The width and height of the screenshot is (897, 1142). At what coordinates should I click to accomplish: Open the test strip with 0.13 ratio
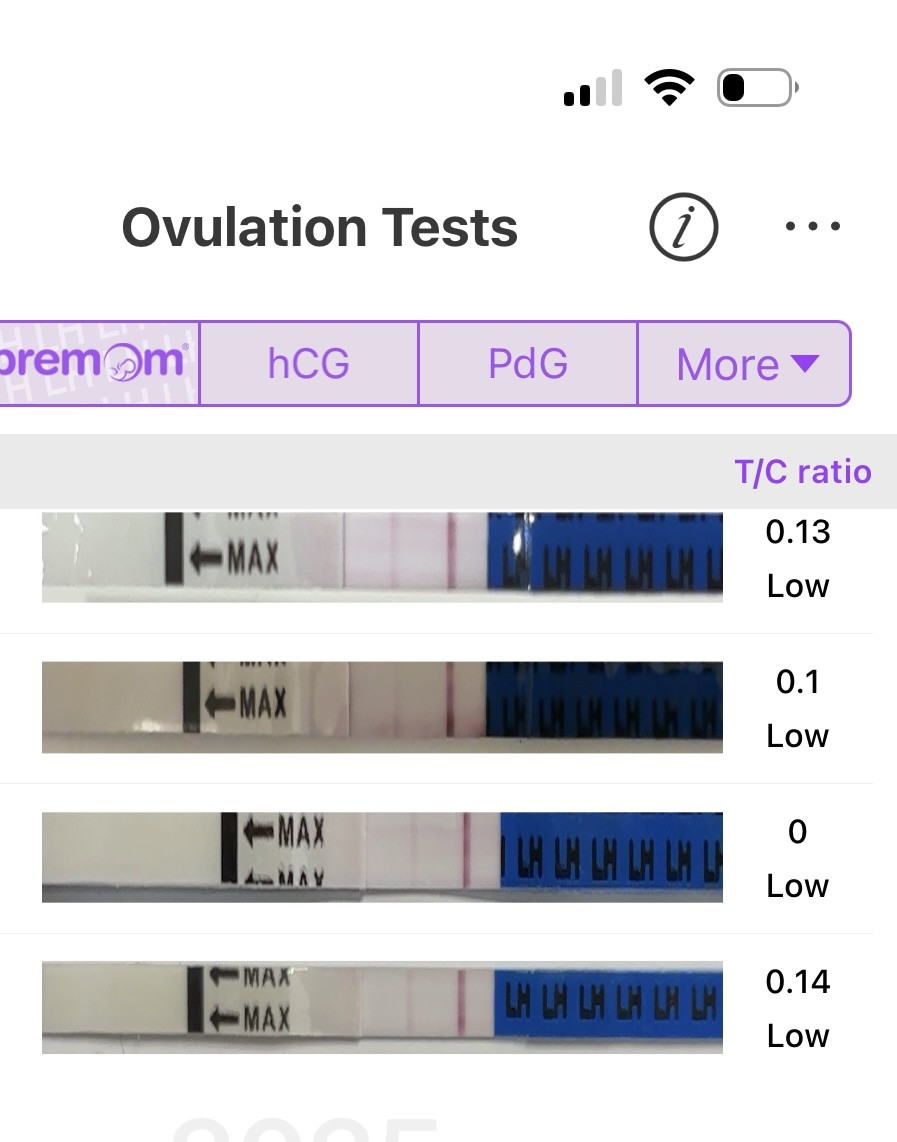click(x=382, y=556)
